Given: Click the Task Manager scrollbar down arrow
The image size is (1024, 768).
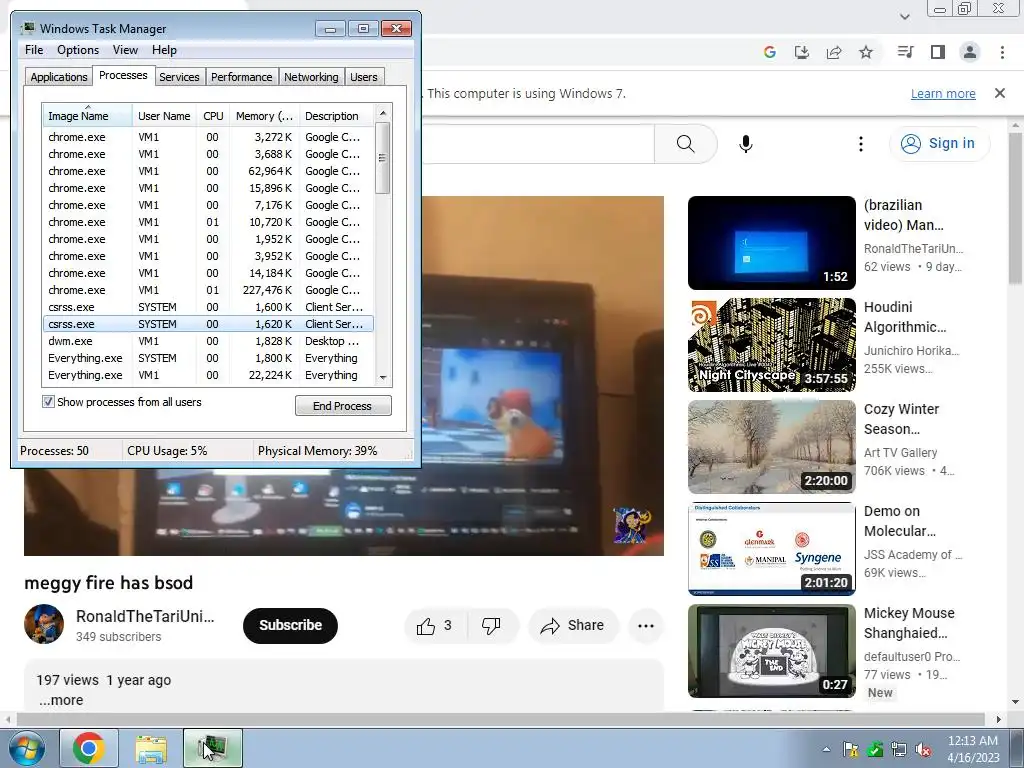Looking at the screenshot, I should (x=383, y=377).
